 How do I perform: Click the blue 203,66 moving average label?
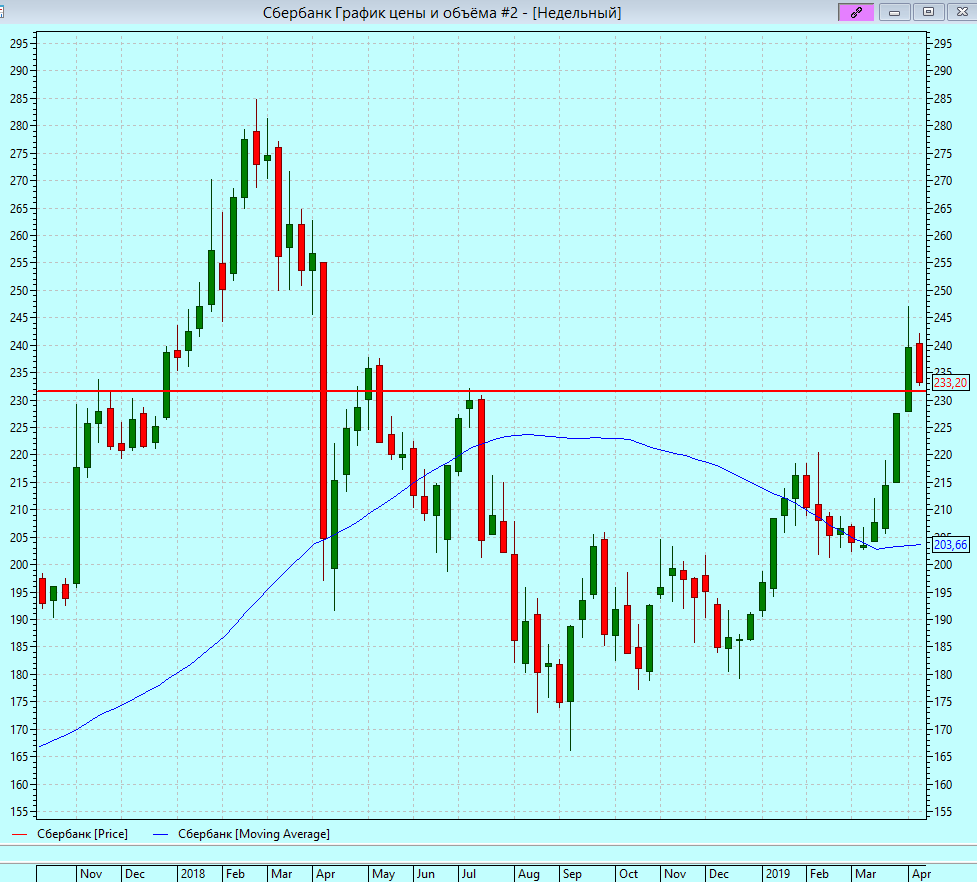pyautogui.click(x=951, y=544)
